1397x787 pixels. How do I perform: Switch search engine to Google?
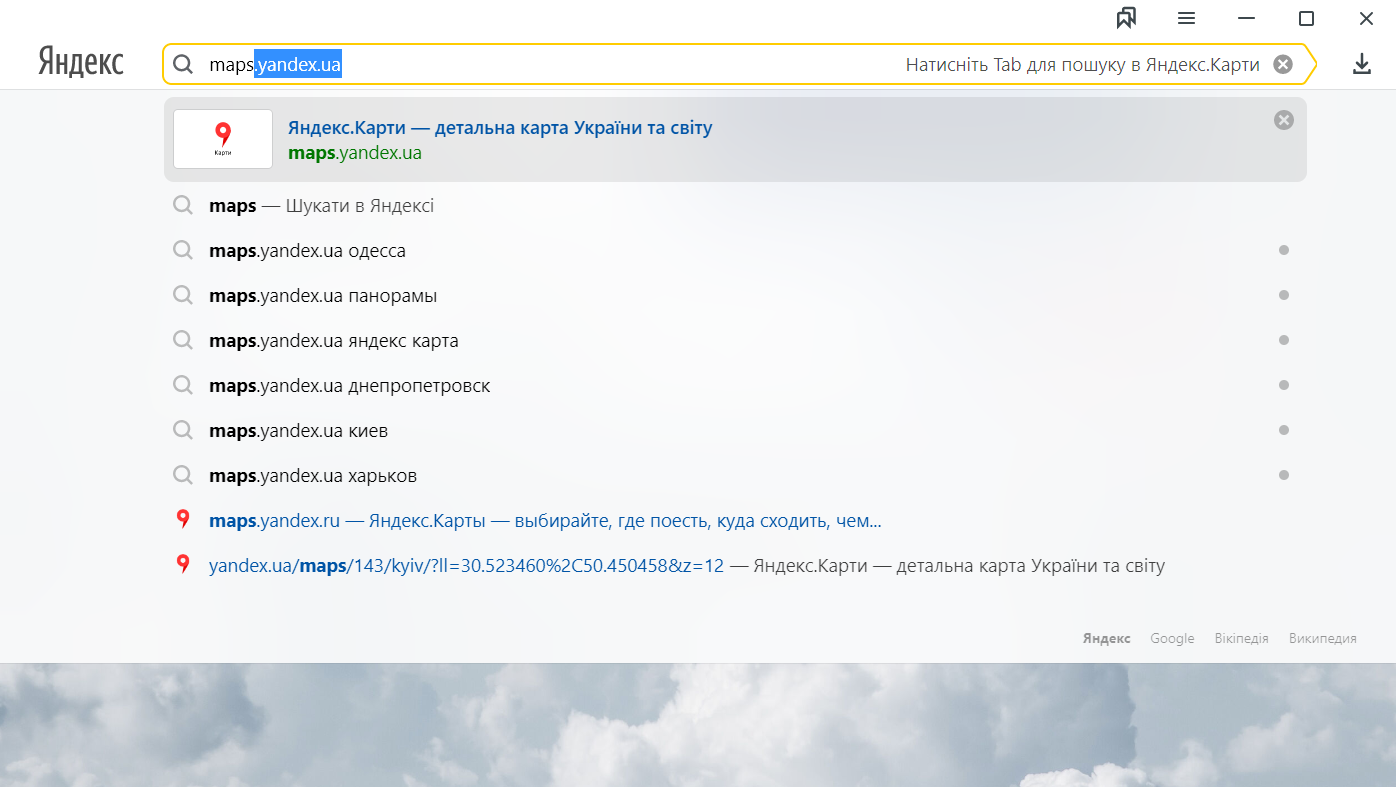coord(1172,638)
